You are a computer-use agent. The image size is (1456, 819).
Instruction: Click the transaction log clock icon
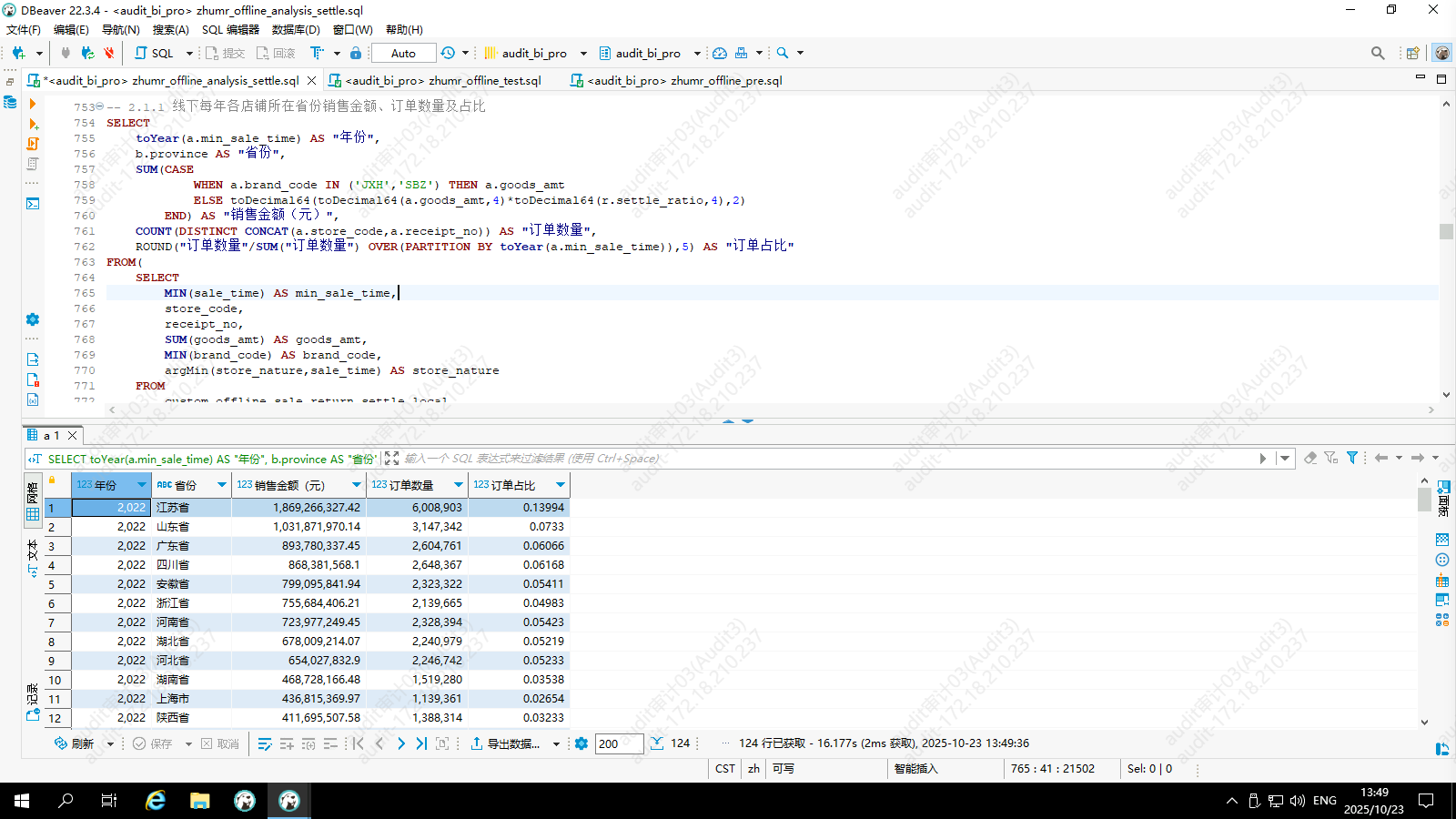448,53
